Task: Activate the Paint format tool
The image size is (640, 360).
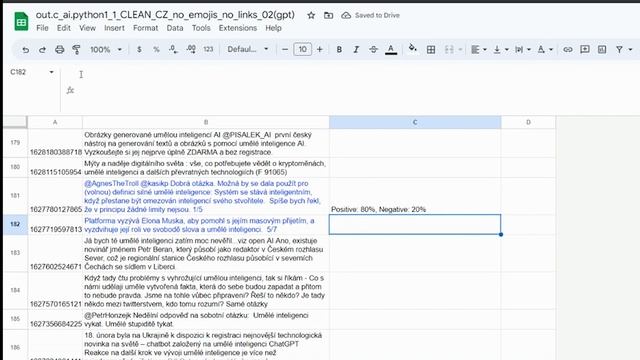Action: (x=76, y=50)
